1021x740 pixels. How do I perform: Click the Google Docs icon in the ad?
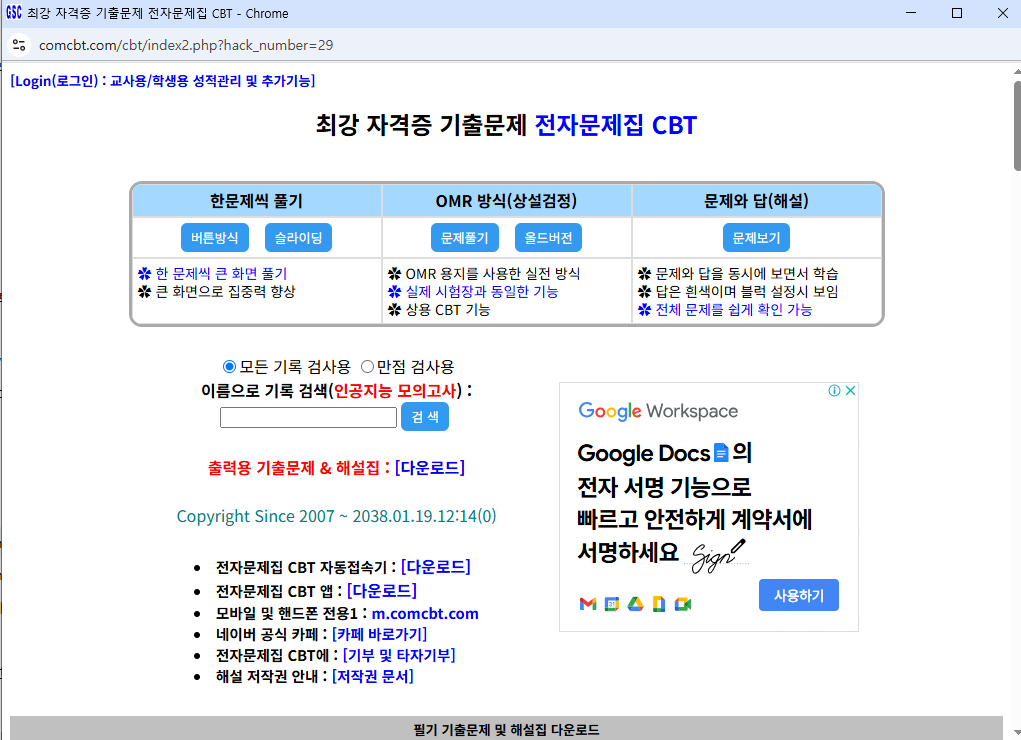point(659,605)
